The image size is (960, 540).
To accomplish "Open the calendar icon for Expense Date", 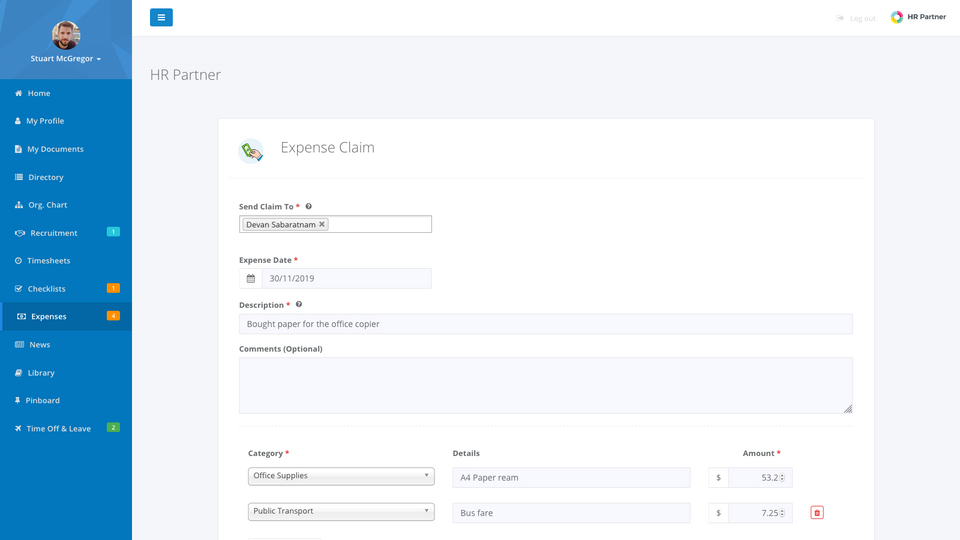I will [250, 279].
